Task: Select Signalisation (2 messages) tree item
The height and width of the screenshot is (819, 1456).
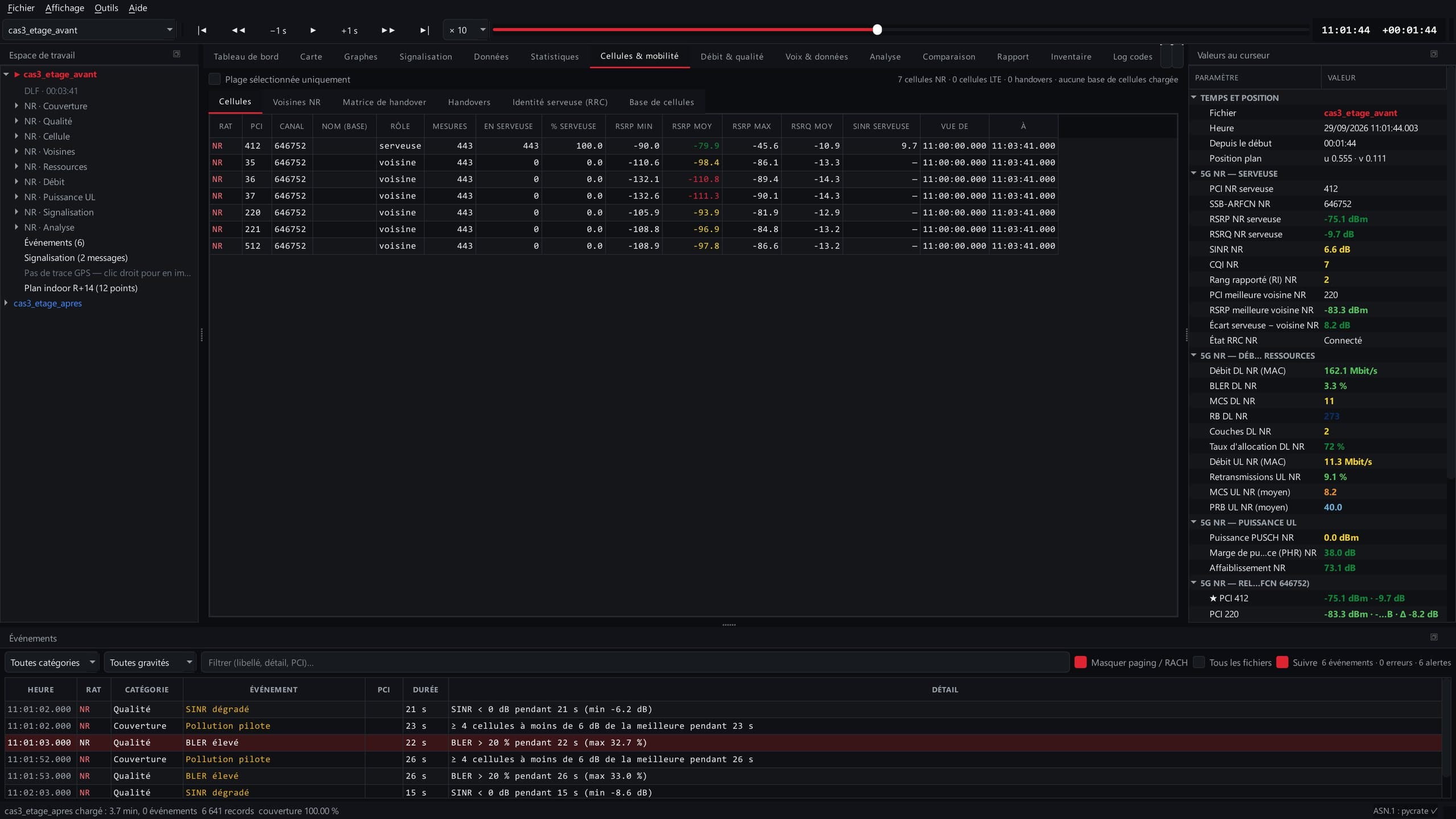Action: click(76, 258)
